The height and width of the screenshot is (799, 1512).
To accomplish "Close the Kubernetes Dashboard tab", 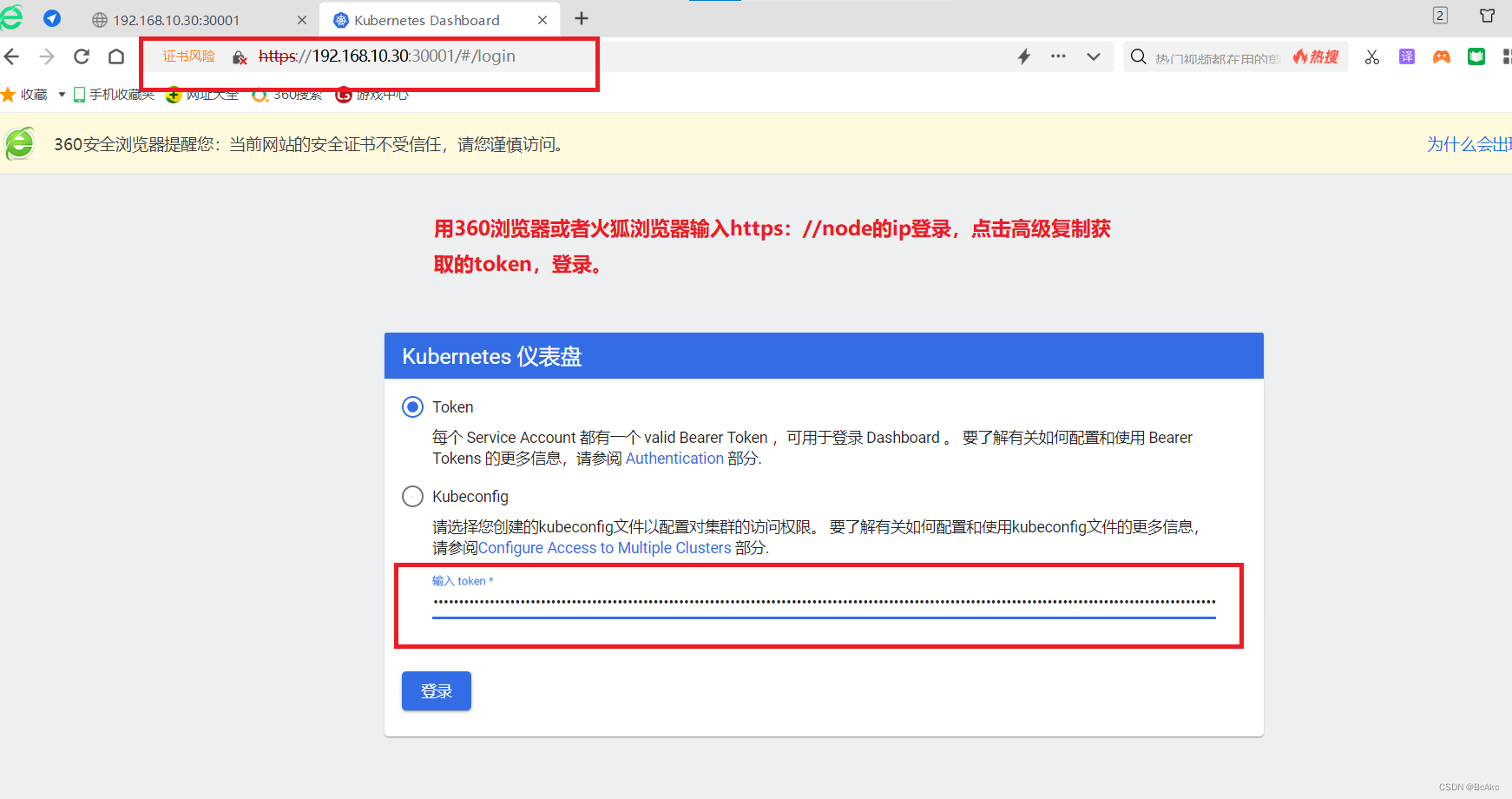I will coord(542,20).
